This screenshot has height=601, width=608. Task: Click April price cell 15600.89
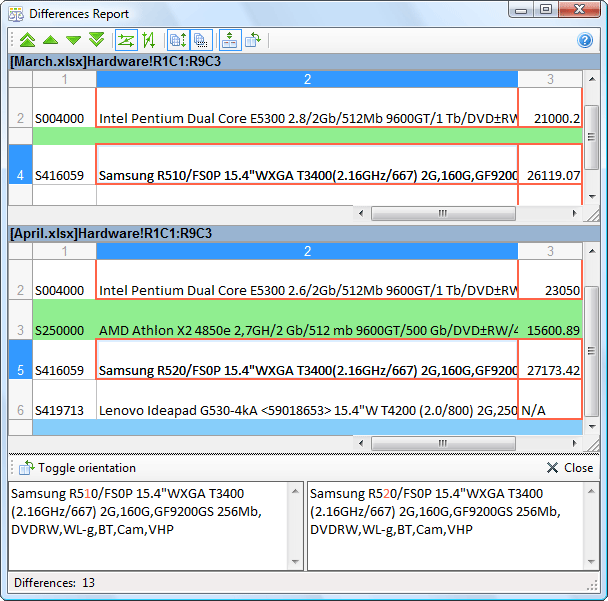pyautogui.click(x=550, y=319)
